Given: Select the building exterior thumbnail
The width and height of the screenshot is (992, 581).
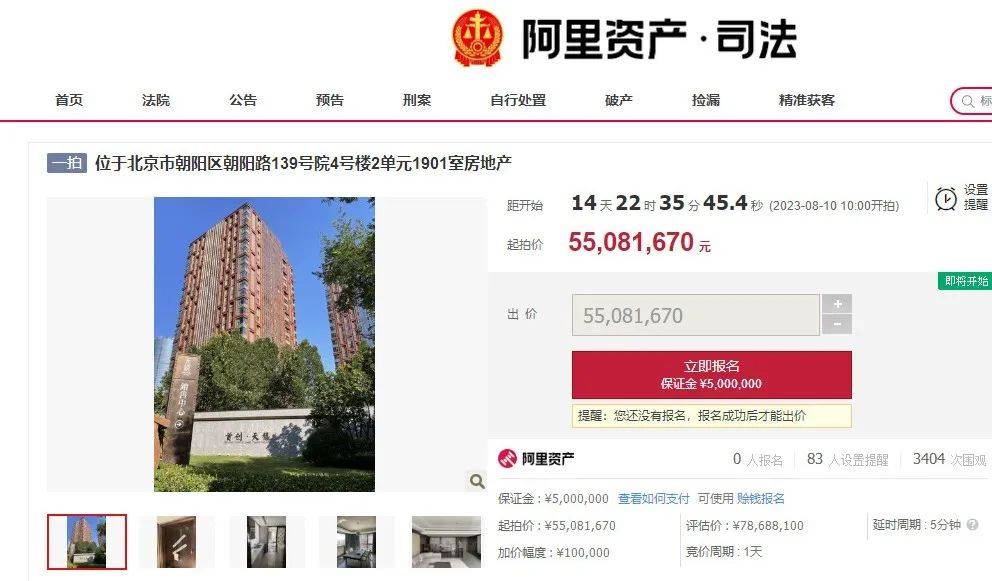Looking at the screenshot, I should (x=87, y=542).
